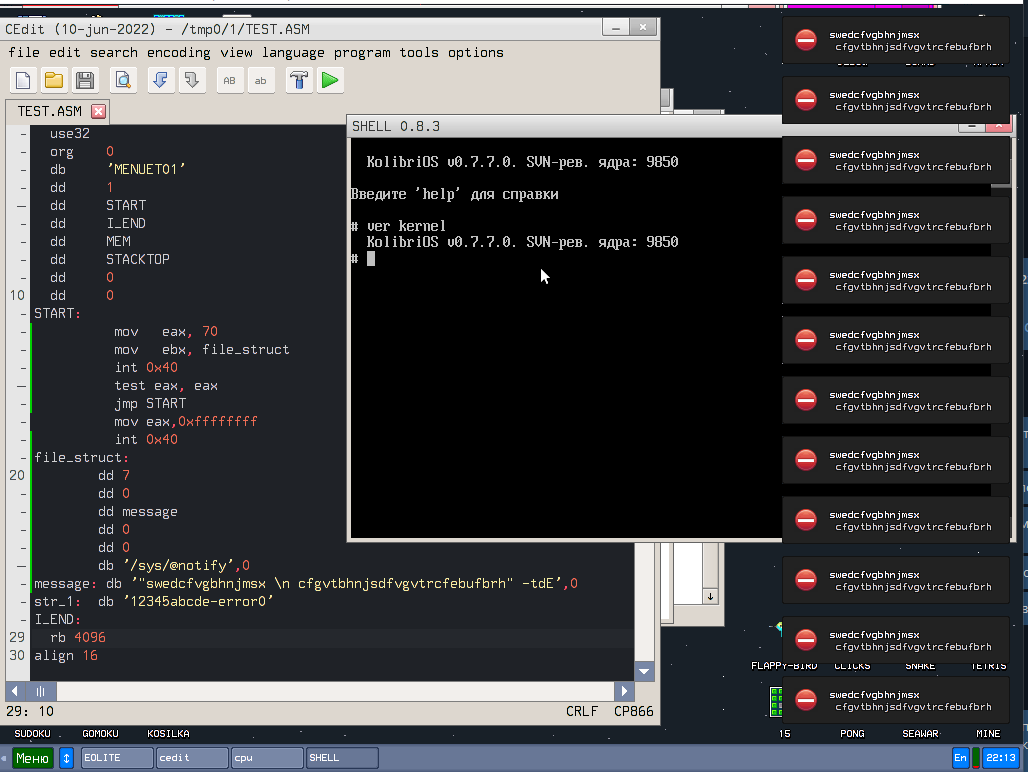Open a file using the folder icon
Viewport: 1028px width, 772px height.
click(54, 80)
